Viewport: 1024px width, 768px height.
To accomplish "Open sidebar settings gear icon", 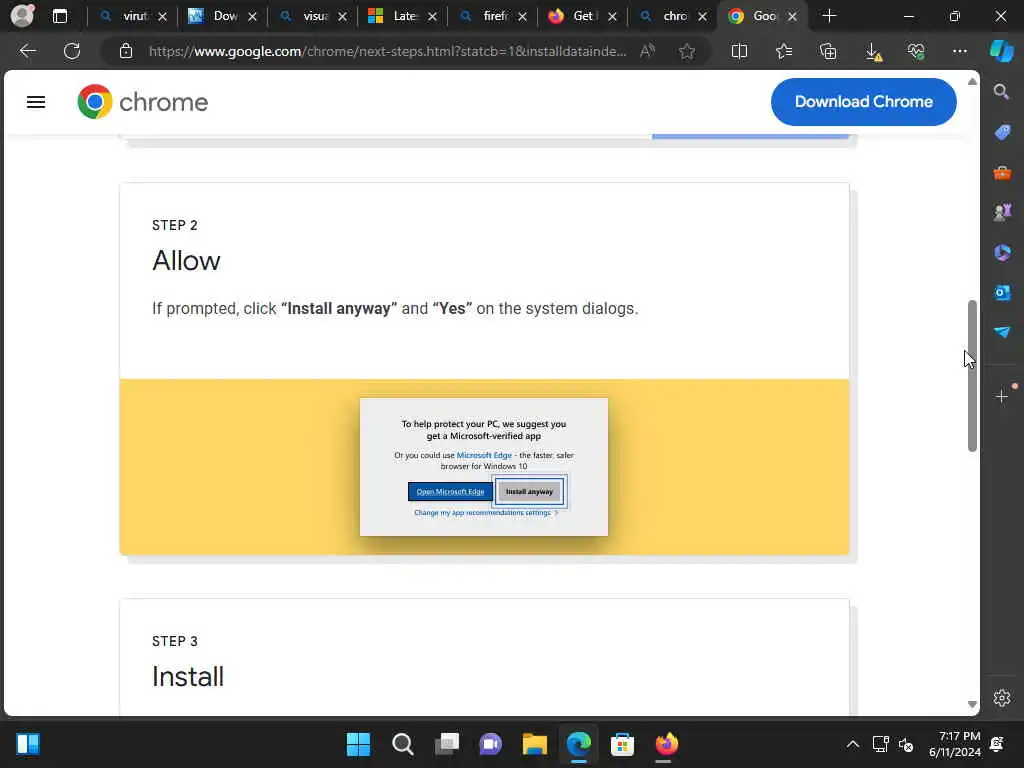I will pyautogui.click(x=1002, y=698).
